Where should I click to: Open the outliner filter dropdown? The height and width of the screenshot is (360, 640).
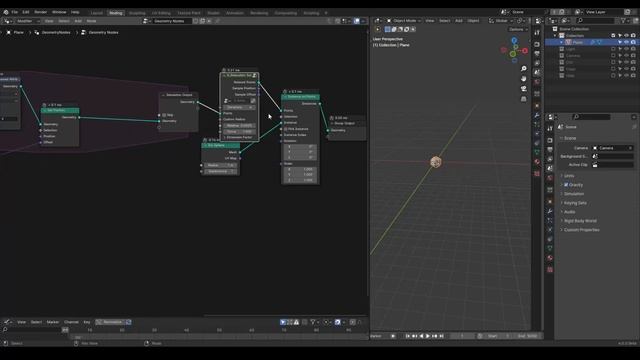(x=625, y=20)
